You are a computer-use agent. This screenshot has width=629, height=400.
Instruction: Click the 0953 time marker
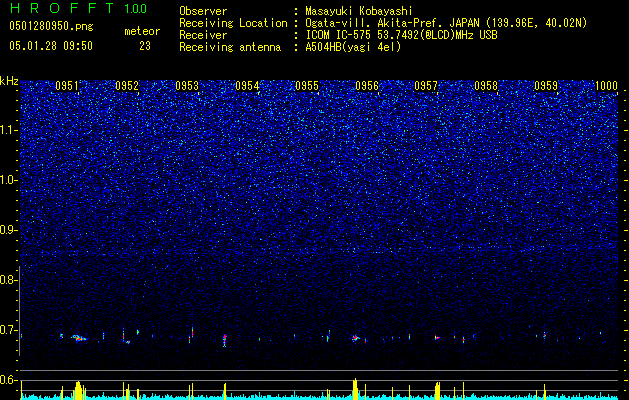tap(187, 85)
